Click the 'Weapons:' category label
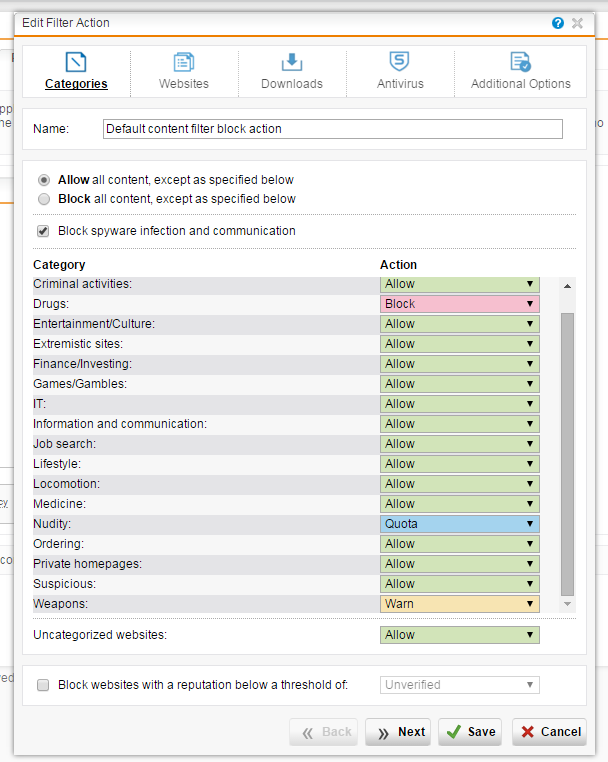The height and width of the screenshot is (762, 608). [61, 604]
